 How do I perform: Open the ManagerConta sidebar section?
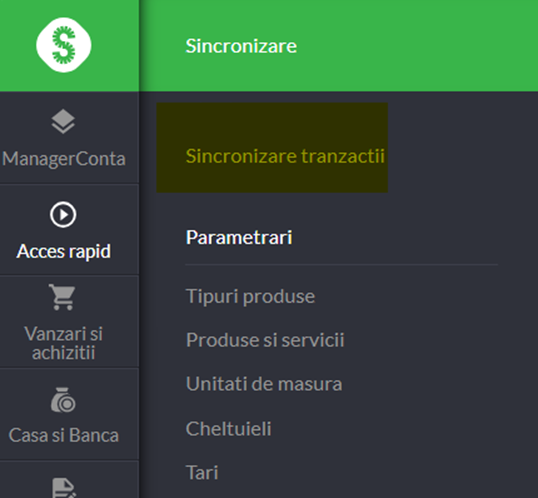click(64, 159)
